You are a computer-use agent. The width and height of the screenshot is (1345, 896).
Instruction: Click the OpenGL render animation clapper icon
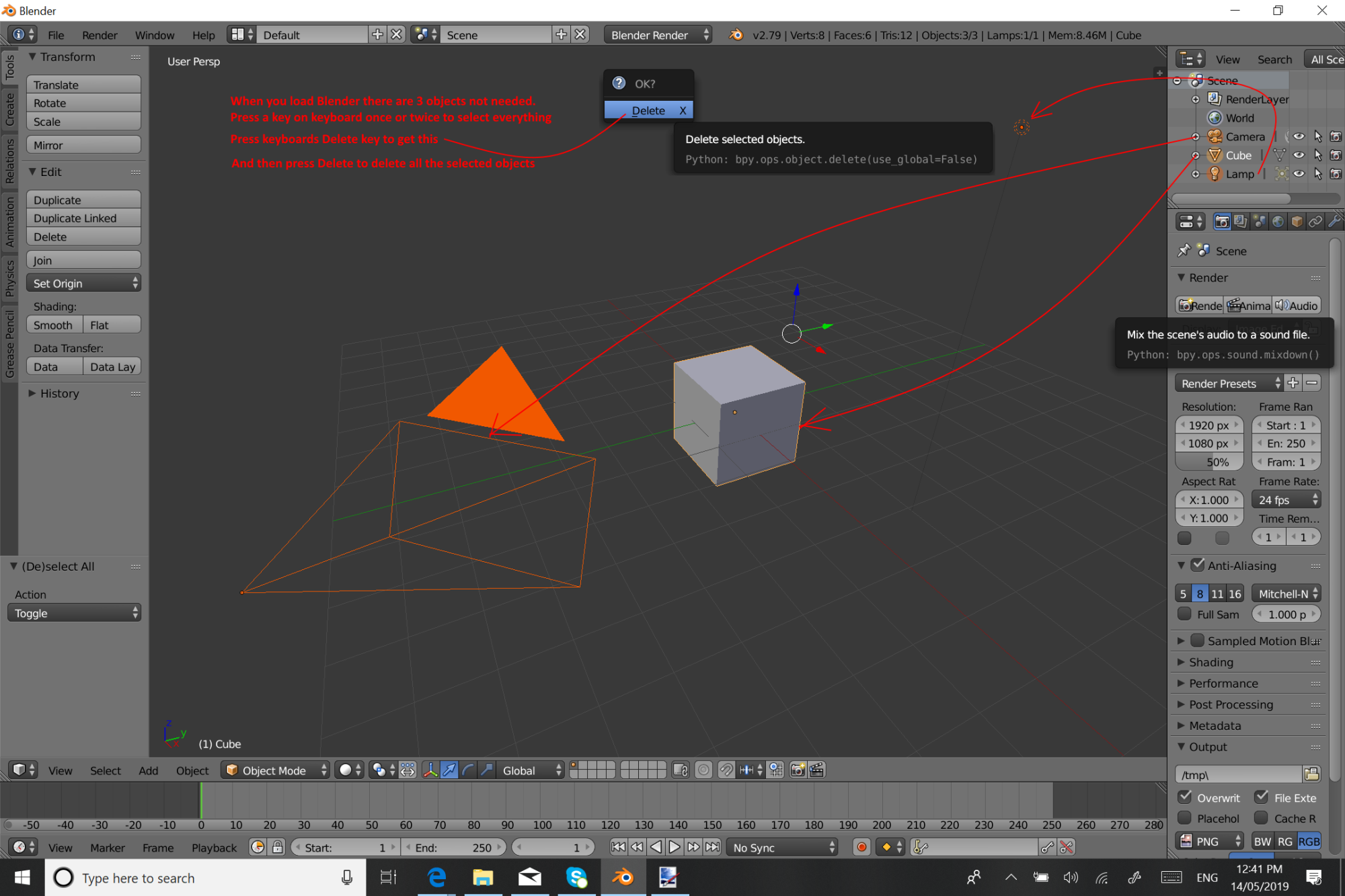(817, 770)
